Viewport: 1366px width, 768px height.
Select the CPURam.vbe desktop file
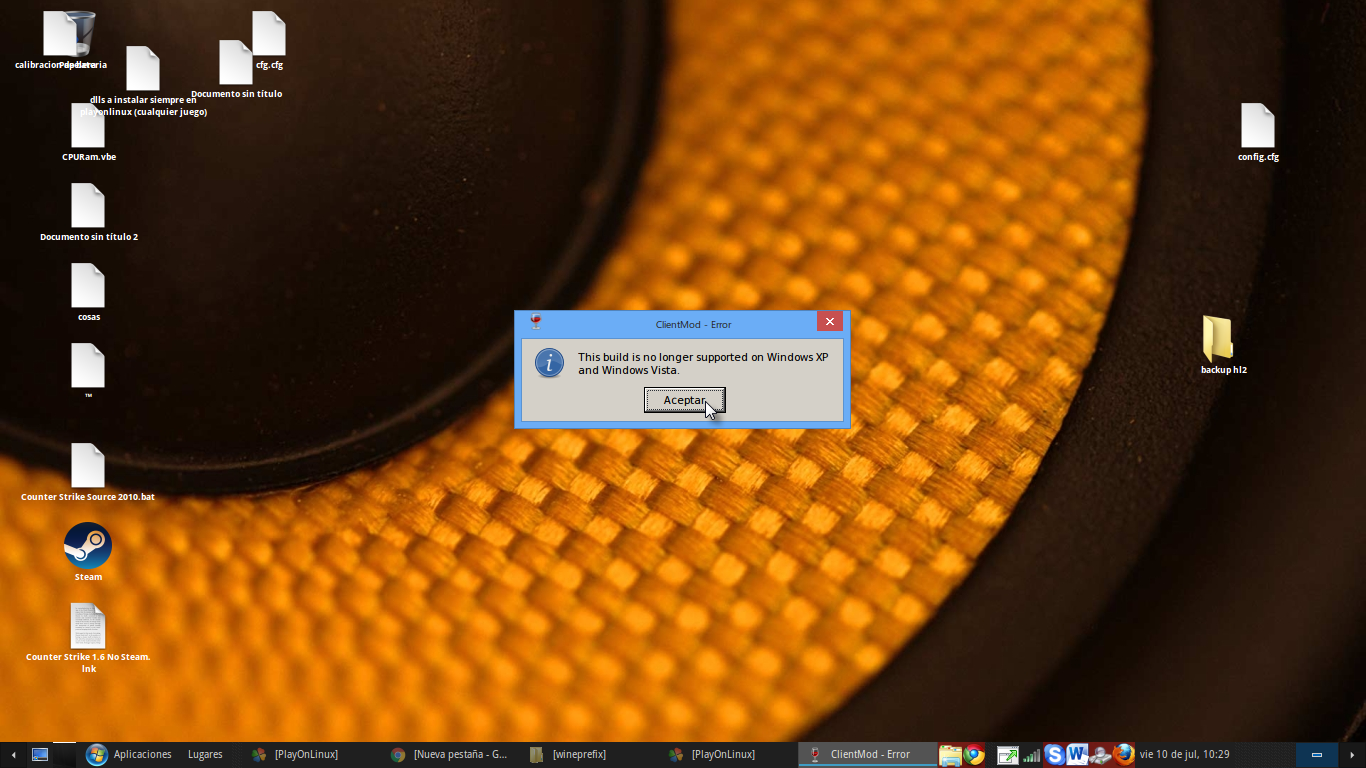click(88, 126)
